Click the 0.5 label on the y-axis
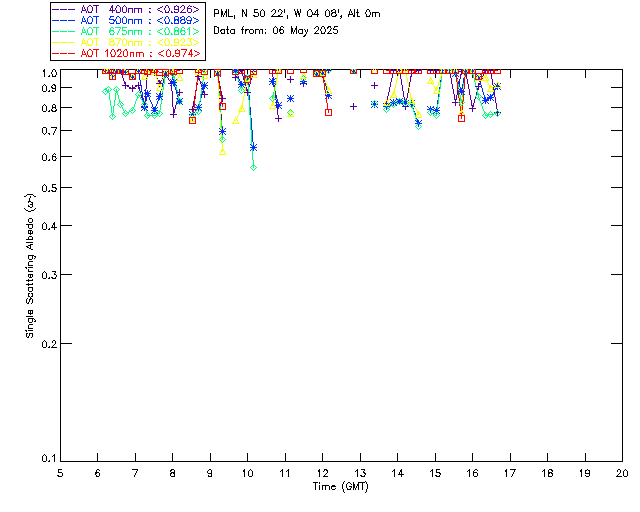The height and width of the screenshot is (512, 640). coord(47,188)
